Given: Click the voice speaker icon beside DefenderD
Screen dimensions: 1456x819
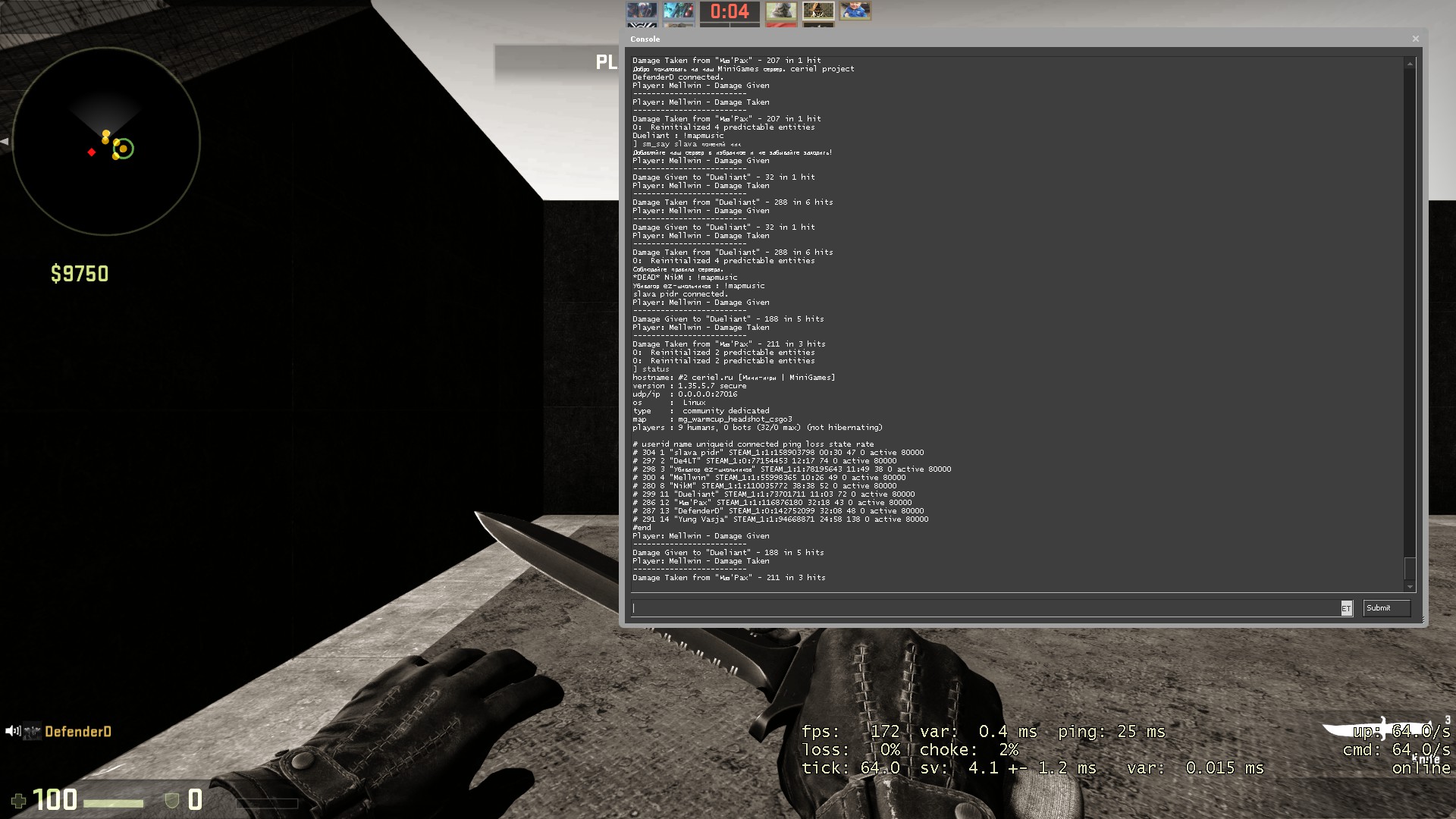Looking at the screenshot, I should click(x=12, y=731).
